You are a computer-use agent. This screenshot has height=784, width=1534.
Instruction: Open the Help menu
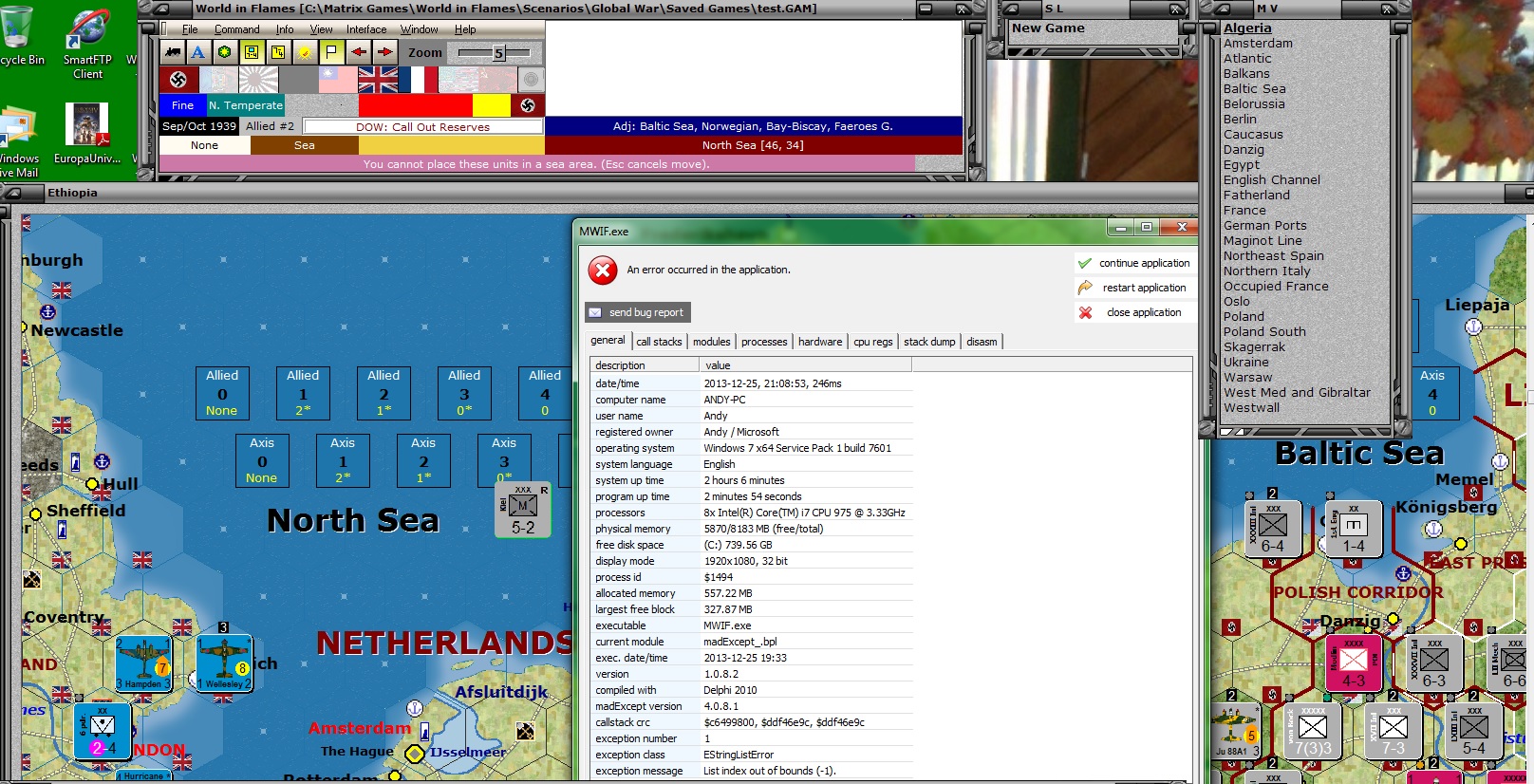465,29
